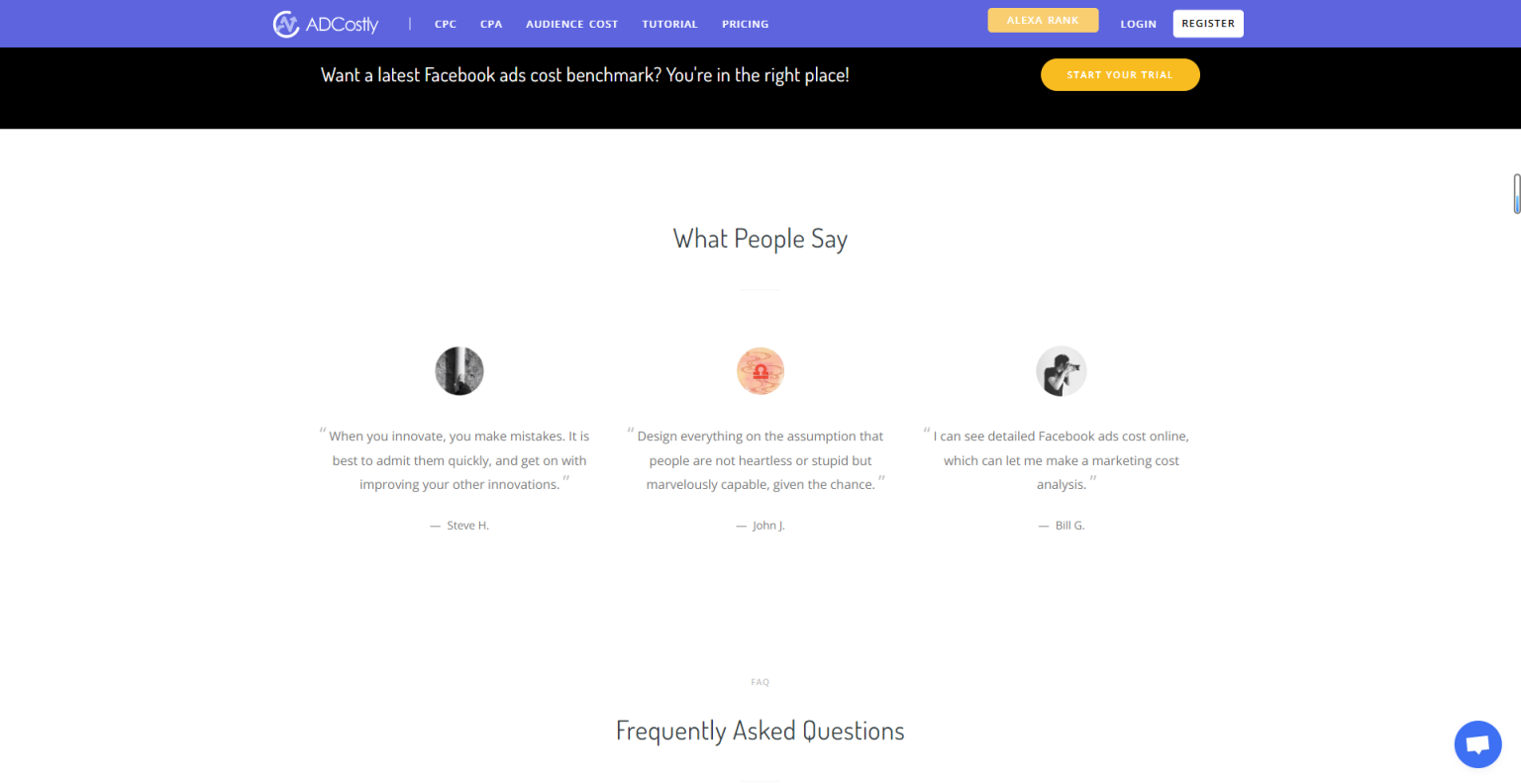
Task: Click the Start Your Trial button
Action: 1120,75
